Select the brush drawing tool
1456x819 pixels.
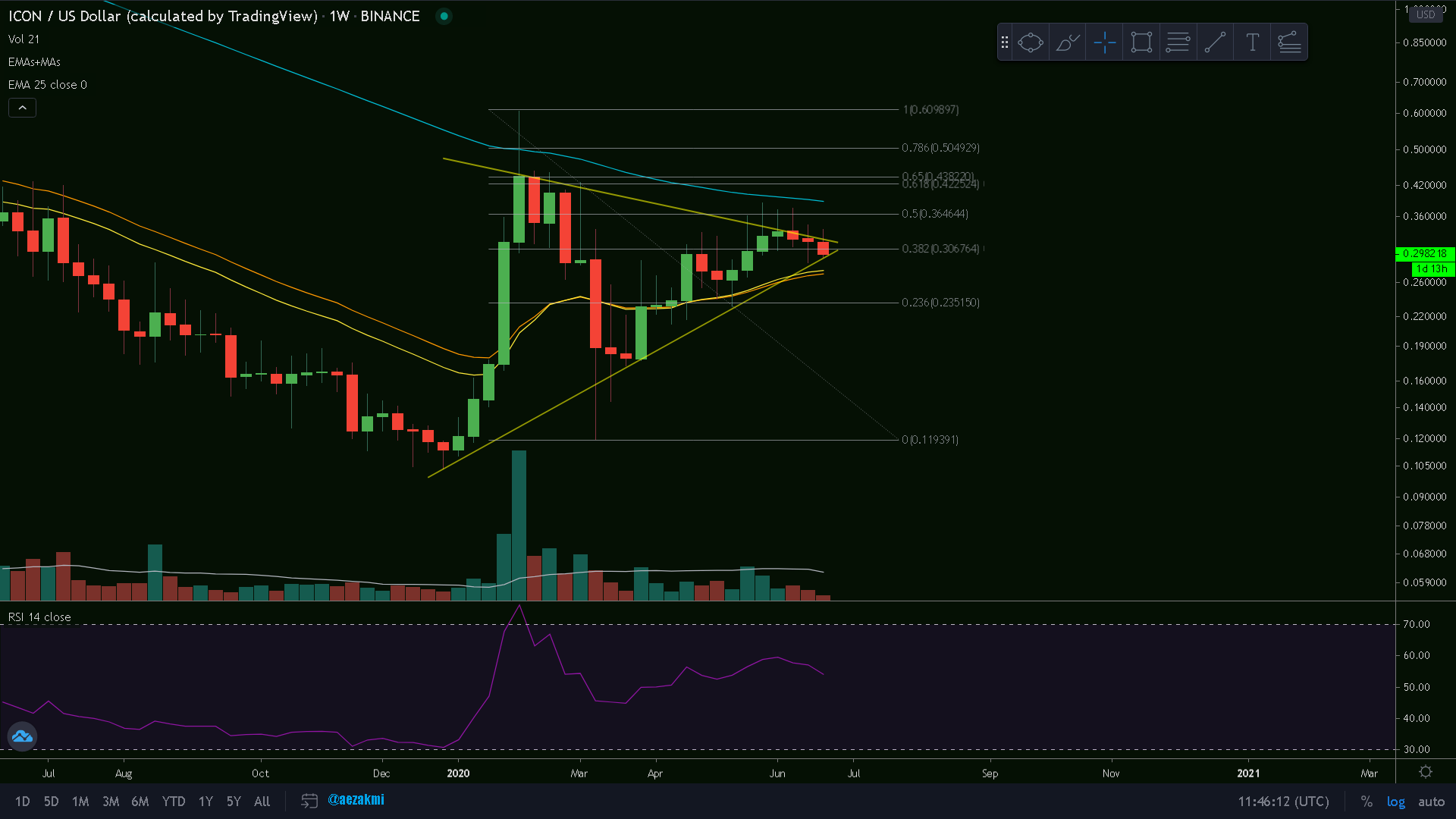tap(1068, 42)
